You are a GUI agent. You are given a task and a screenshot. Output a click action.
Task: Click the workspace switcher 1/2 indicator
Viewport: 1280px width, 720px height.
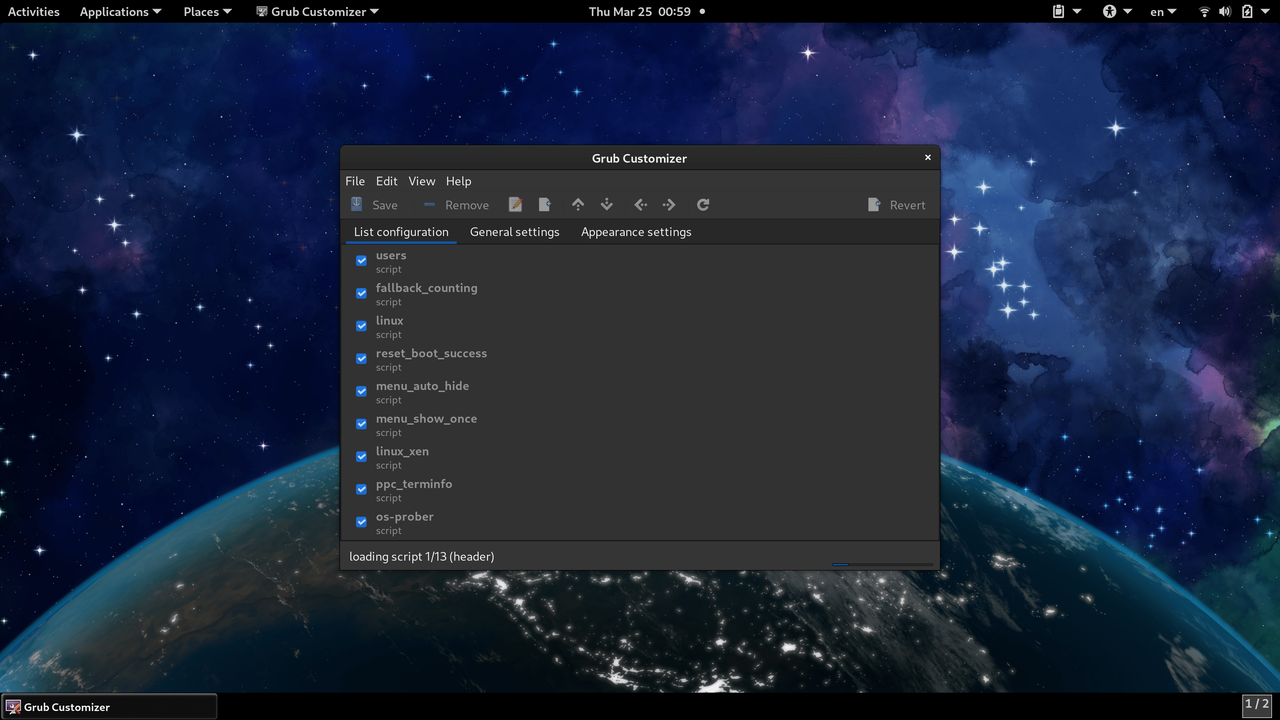1257,705
